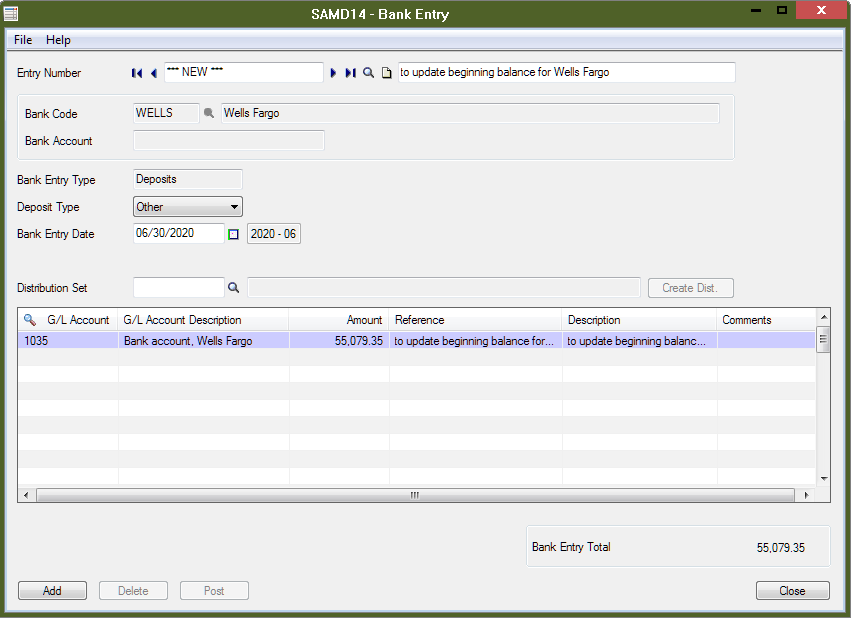Jump to last entry navigation arrow
The image size is (858, 619).
(x=350, y=73)
